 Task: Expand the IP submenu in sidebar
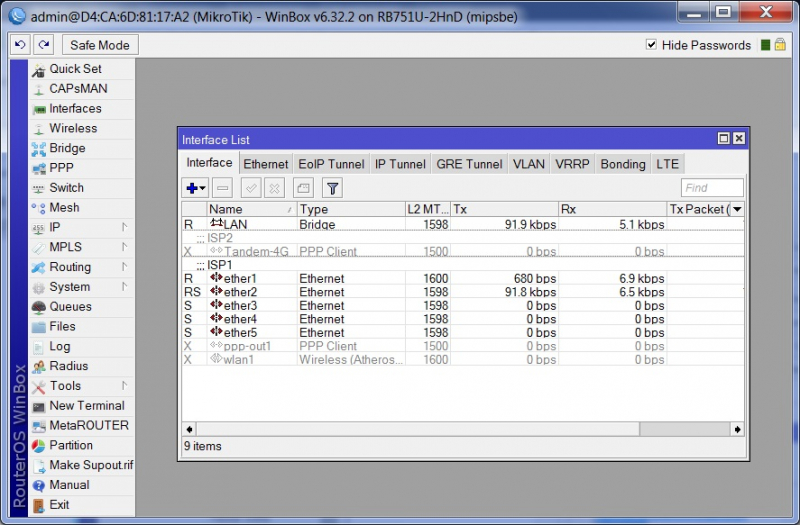56,228
